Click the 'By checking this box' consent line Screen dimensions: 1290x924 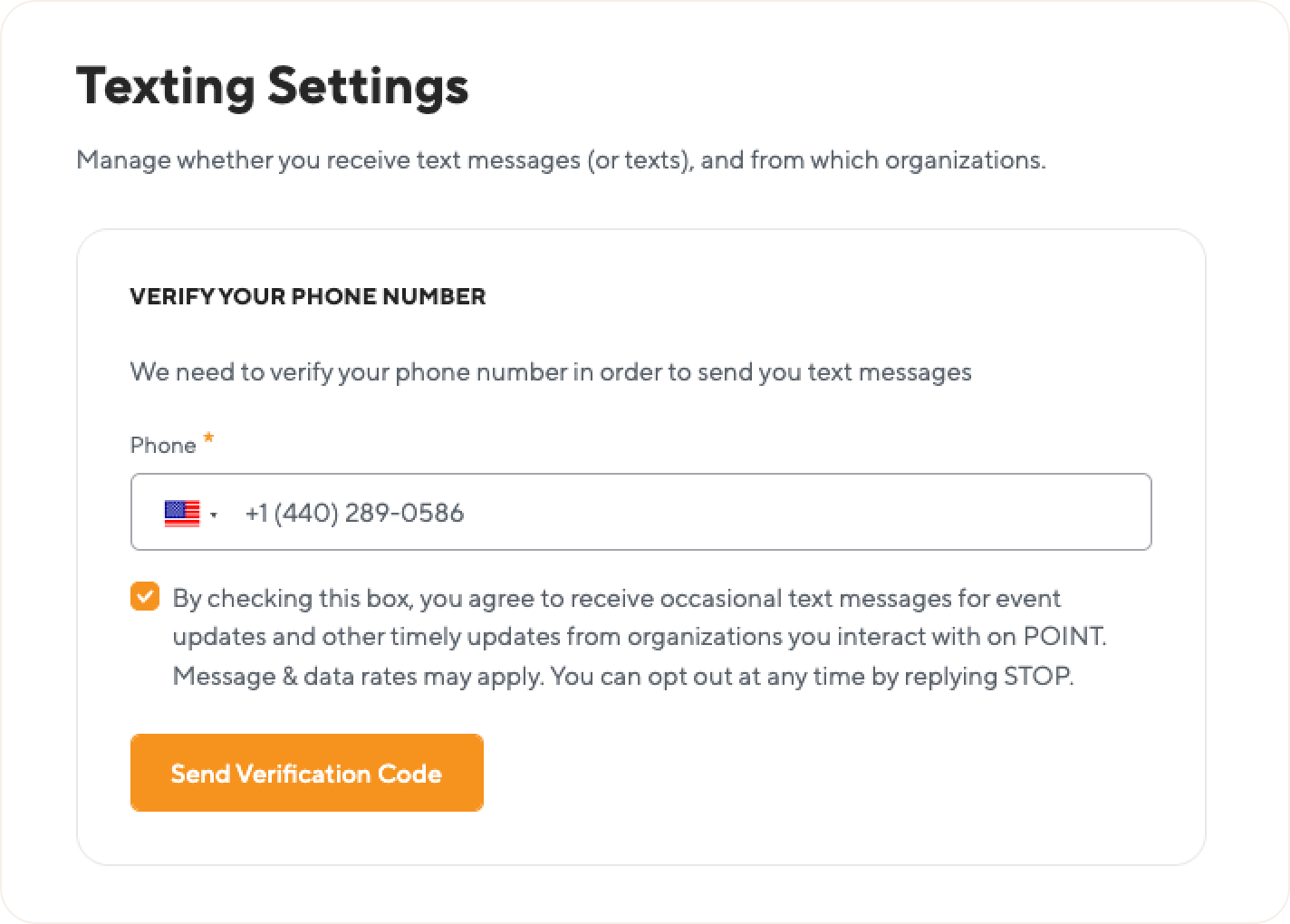click(x=617, y=599)
